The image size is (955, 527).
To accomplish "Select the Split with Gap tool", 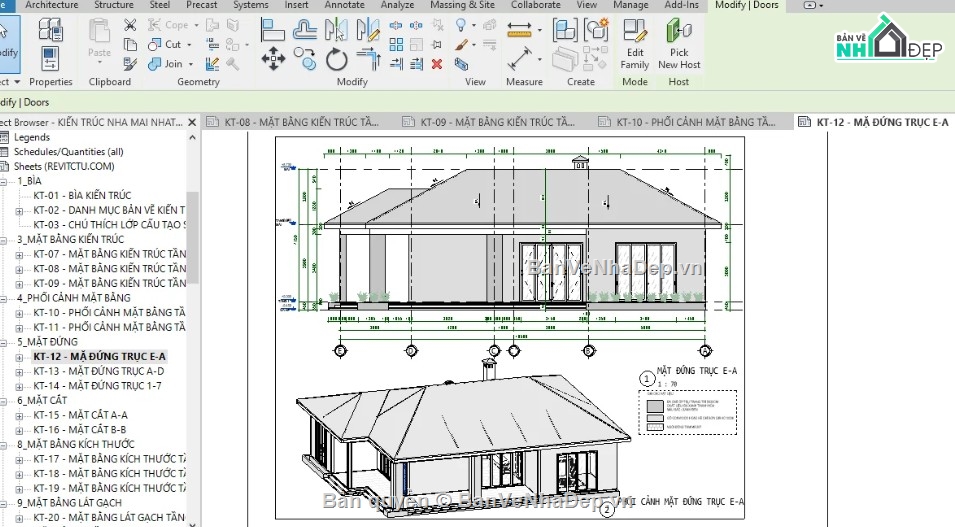I will point(417,25).
